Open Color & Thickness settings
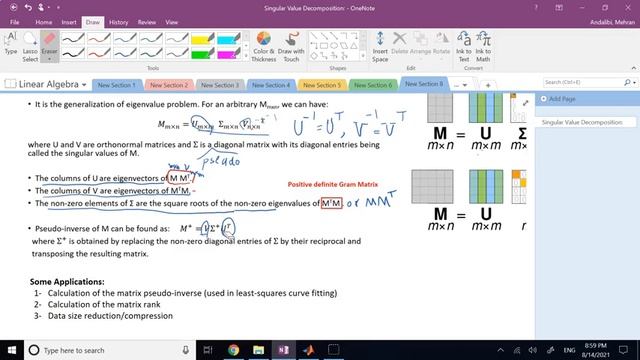 [264, 47]
